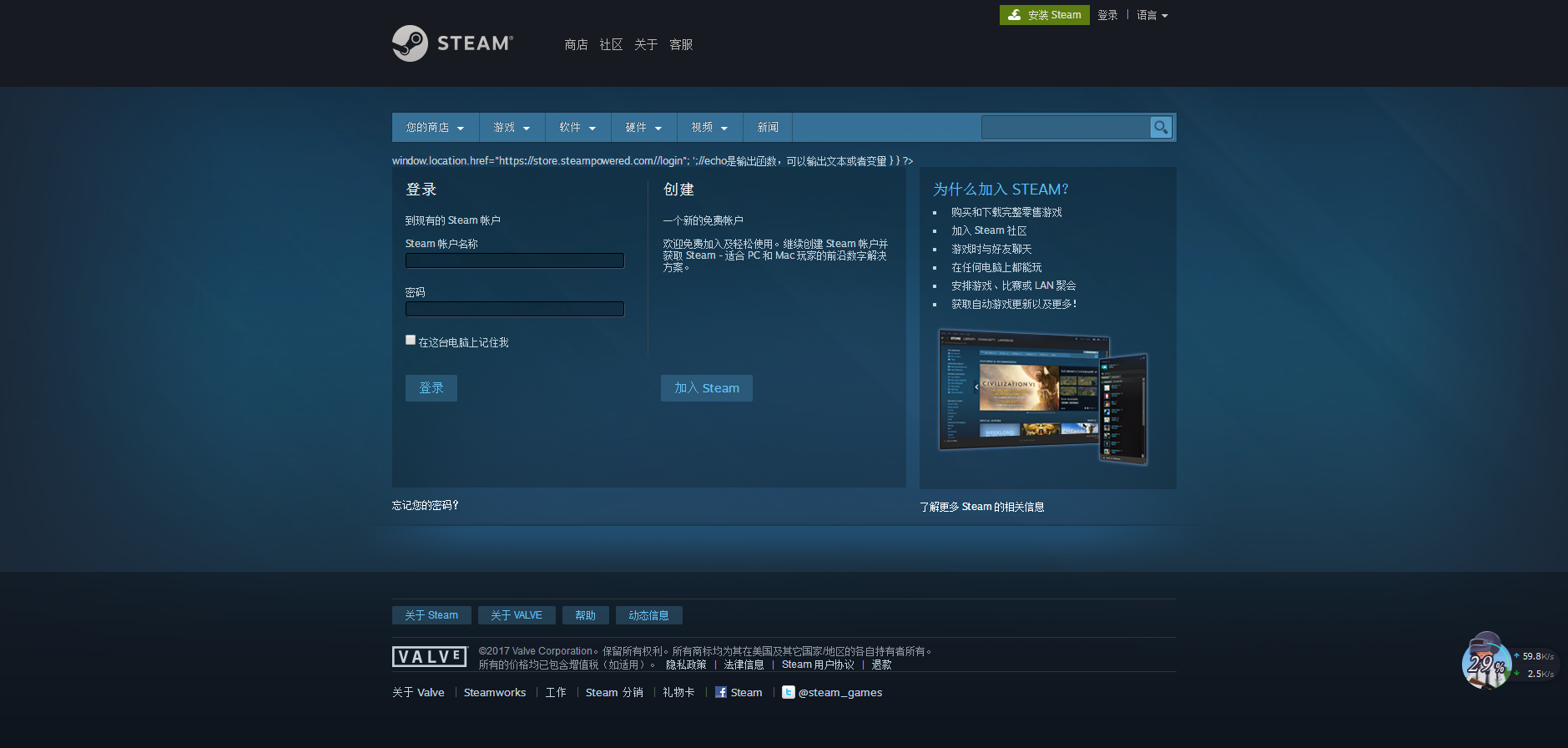Expand the 软件 dropdown menu
1568x748 pixels.
click(577, 127)
